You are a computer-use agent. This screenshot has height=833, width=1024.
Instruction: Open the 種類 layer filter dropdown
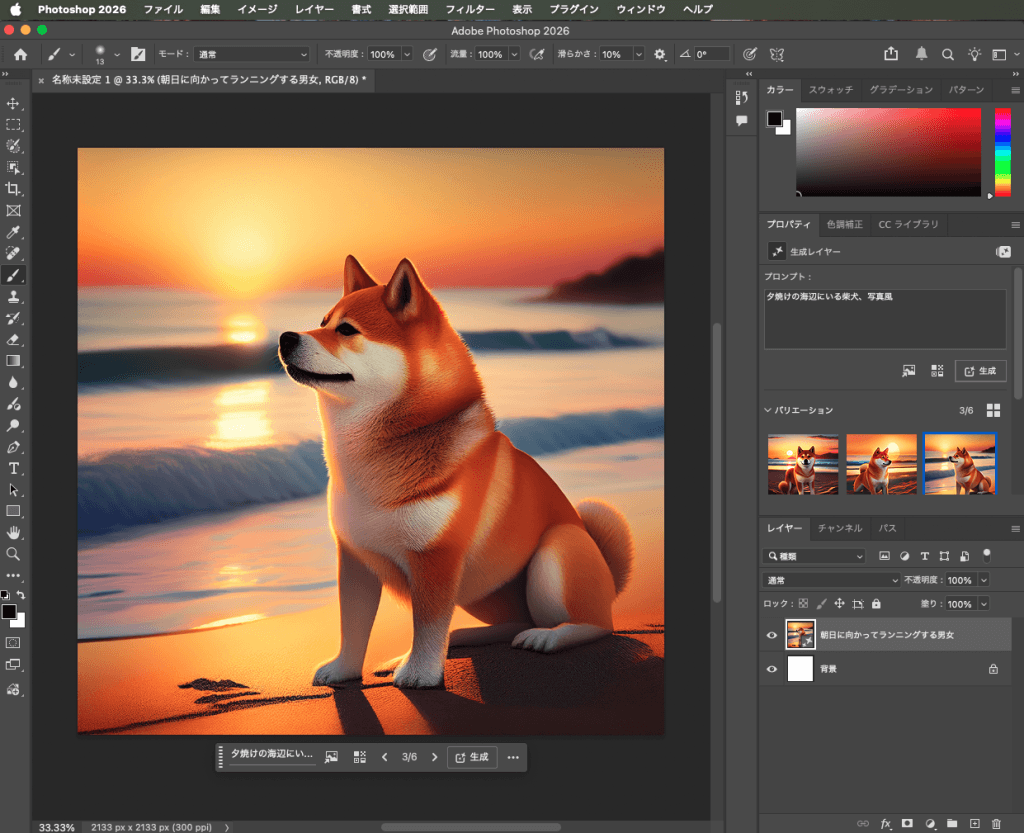(x=814, y=556)
